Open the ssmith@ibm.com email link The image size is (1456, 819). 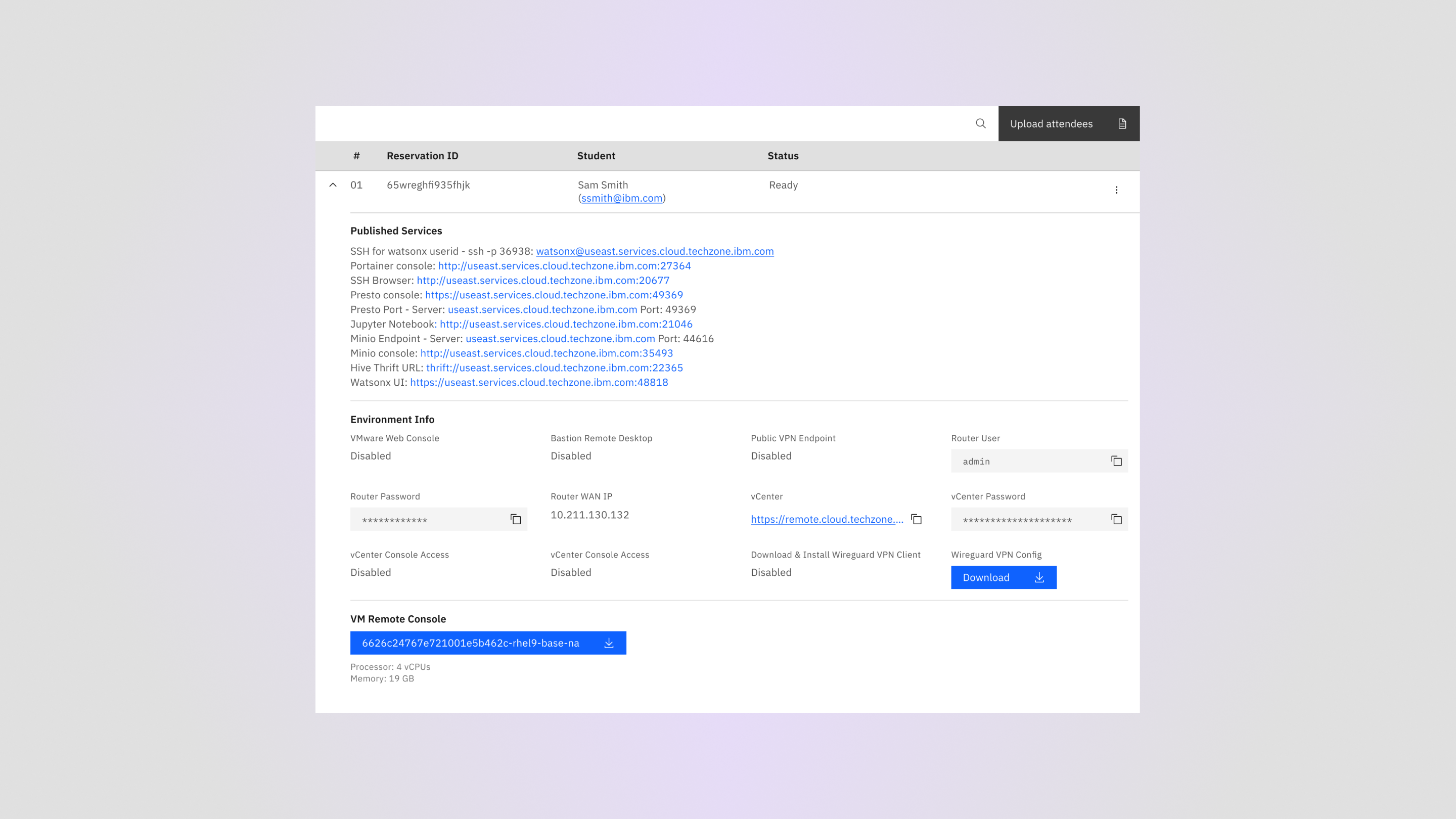621,198
